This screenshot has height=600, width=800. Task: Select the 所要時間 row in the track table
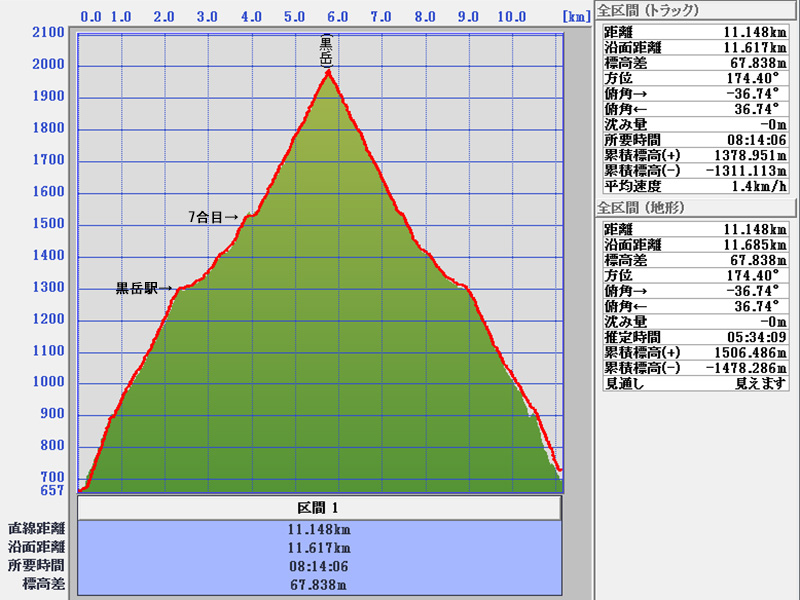pyautogui.click(x=694, y=139)
